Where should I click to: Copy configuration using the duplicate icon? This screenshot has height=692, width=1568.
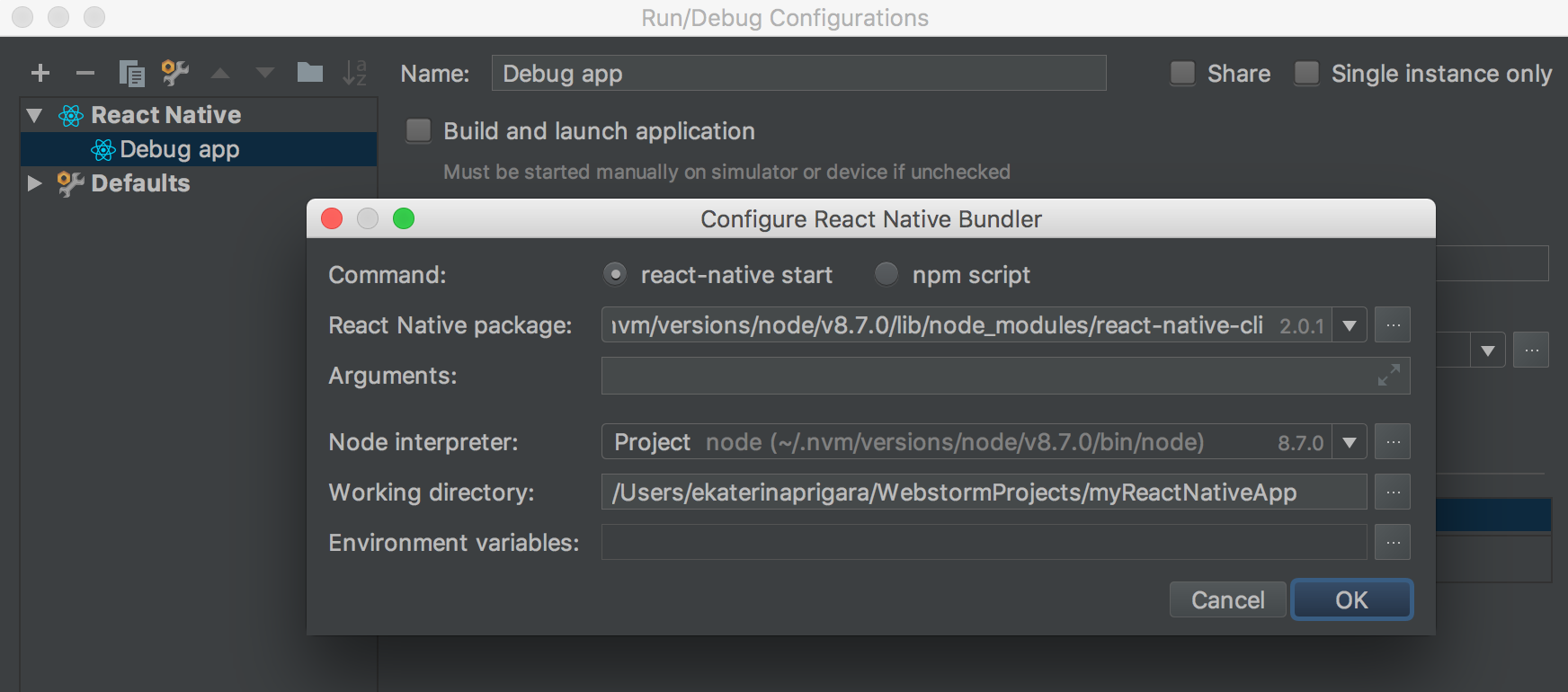click(131, 74)
